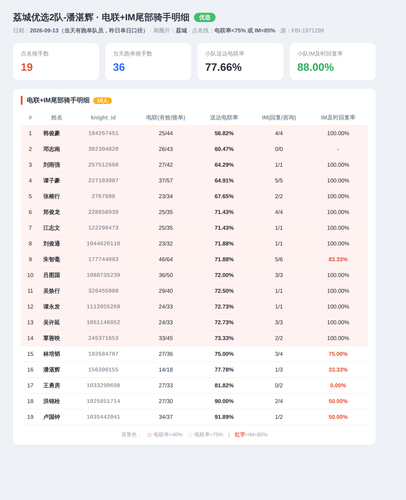Image resolution: width=406 pixels, height=500 pixels.
Task: Click the 0/0 IM cell in row 2
Action: tap(279, 149)
